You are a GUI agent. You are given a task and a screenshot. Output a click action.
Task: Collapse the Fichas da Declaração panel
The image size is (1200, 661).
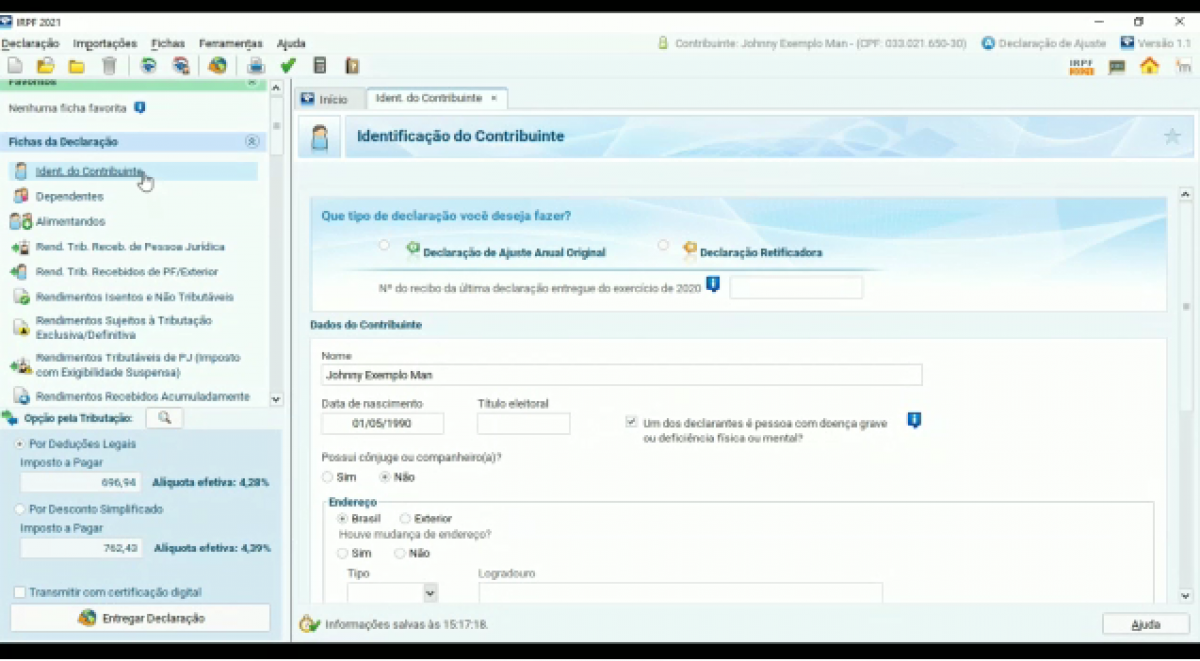252,142
